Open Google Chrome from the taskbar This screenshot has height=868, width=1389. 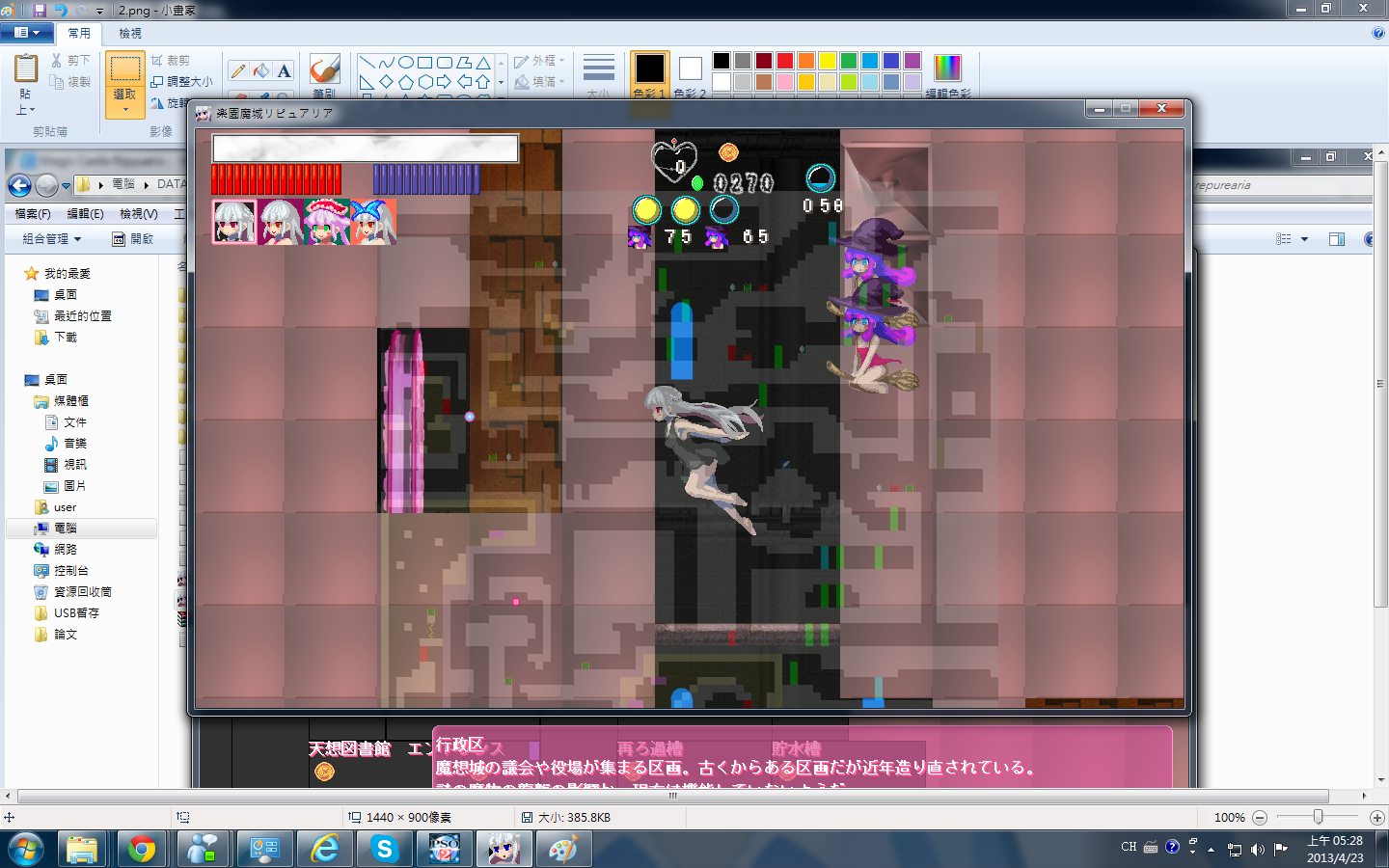pyautogui.click(x=142, y=849)
